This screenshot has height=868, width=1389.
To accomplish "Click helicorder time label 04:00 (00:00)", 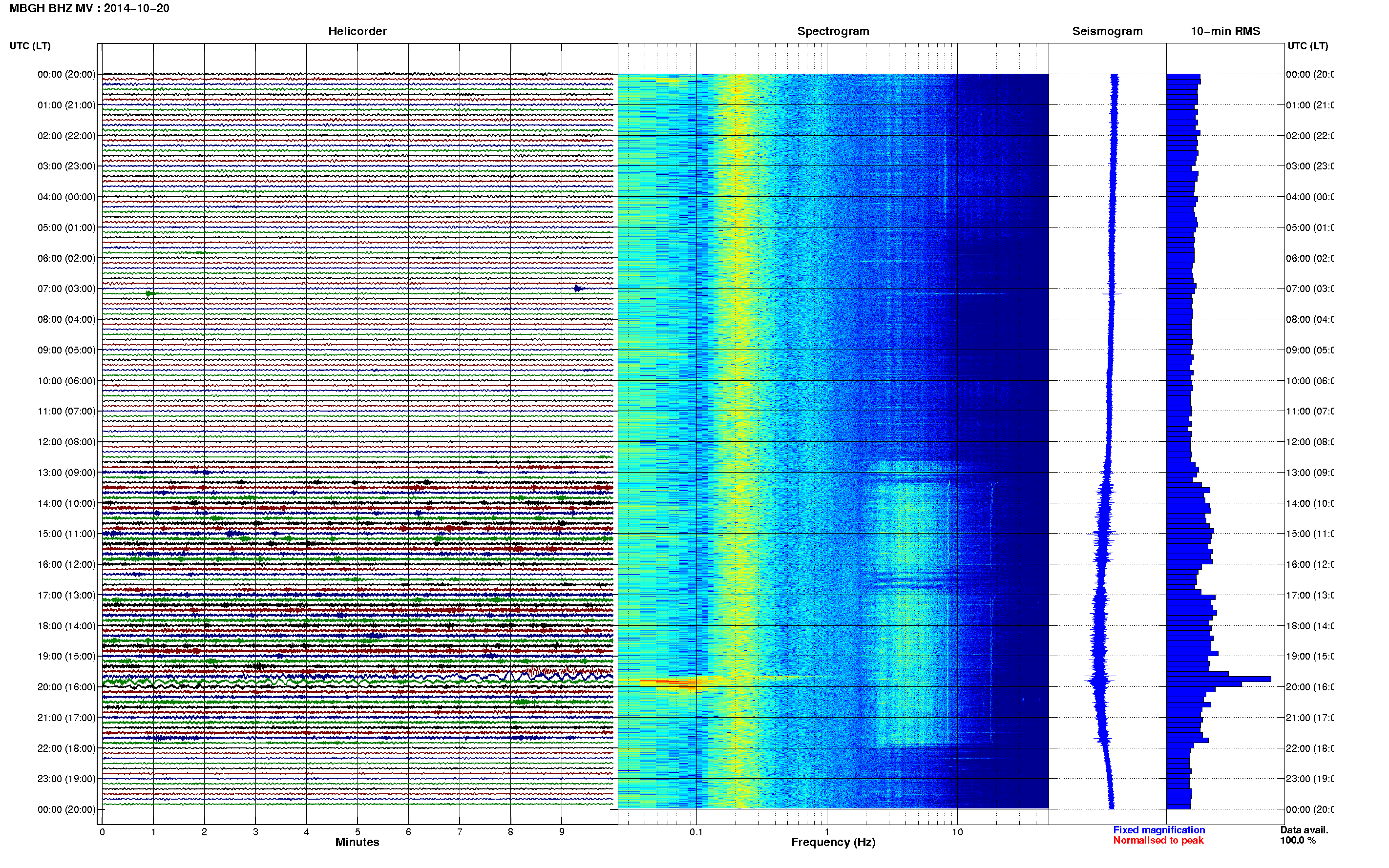I will pyautogui.click(x=66, y=197).
